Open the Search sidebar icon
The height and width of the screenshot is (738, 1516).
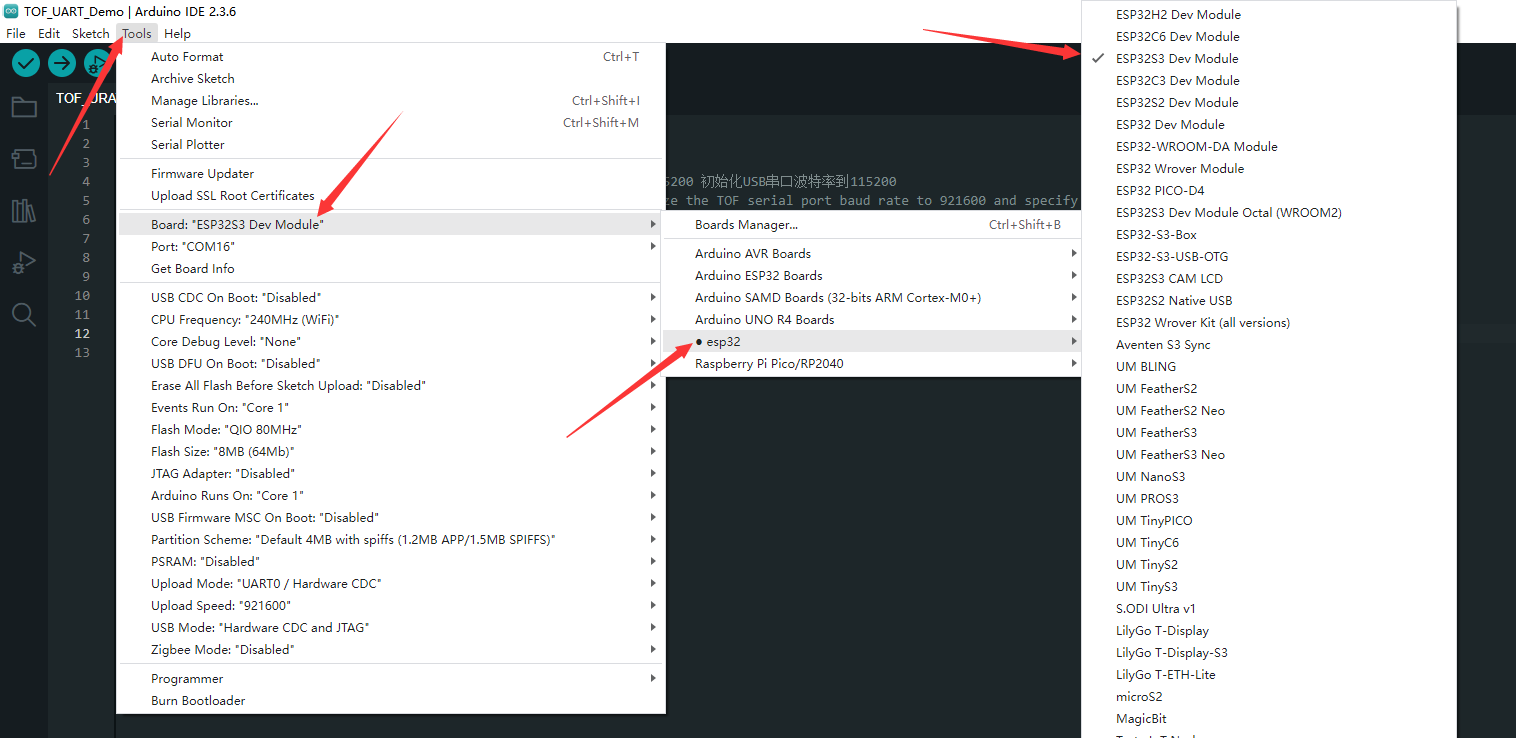coord(24,315)
